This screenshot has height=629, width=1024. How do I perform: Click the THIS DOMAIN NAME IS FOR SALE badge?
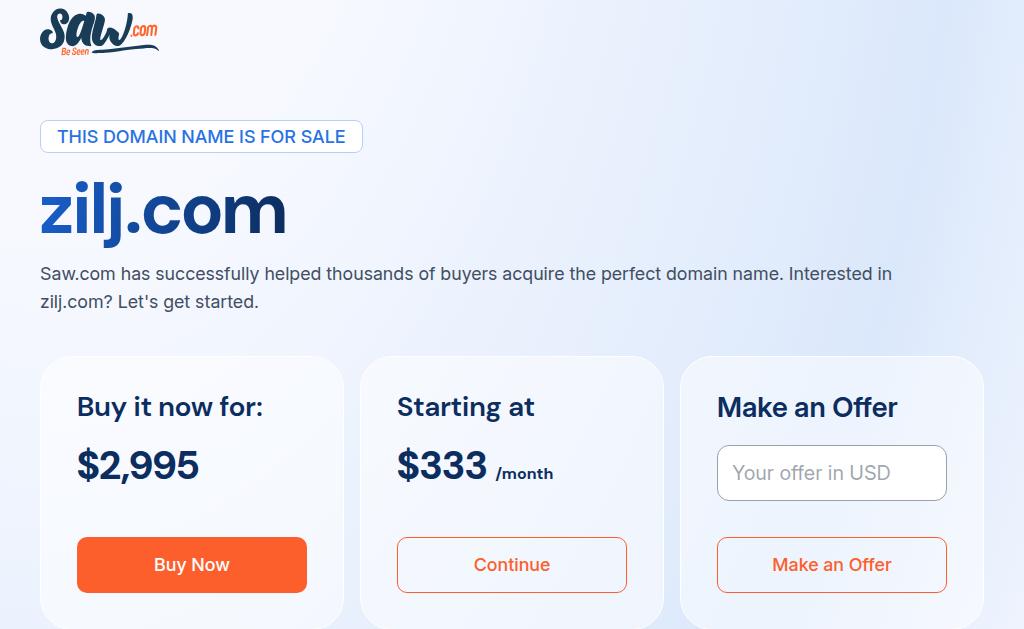coord(201,137)
